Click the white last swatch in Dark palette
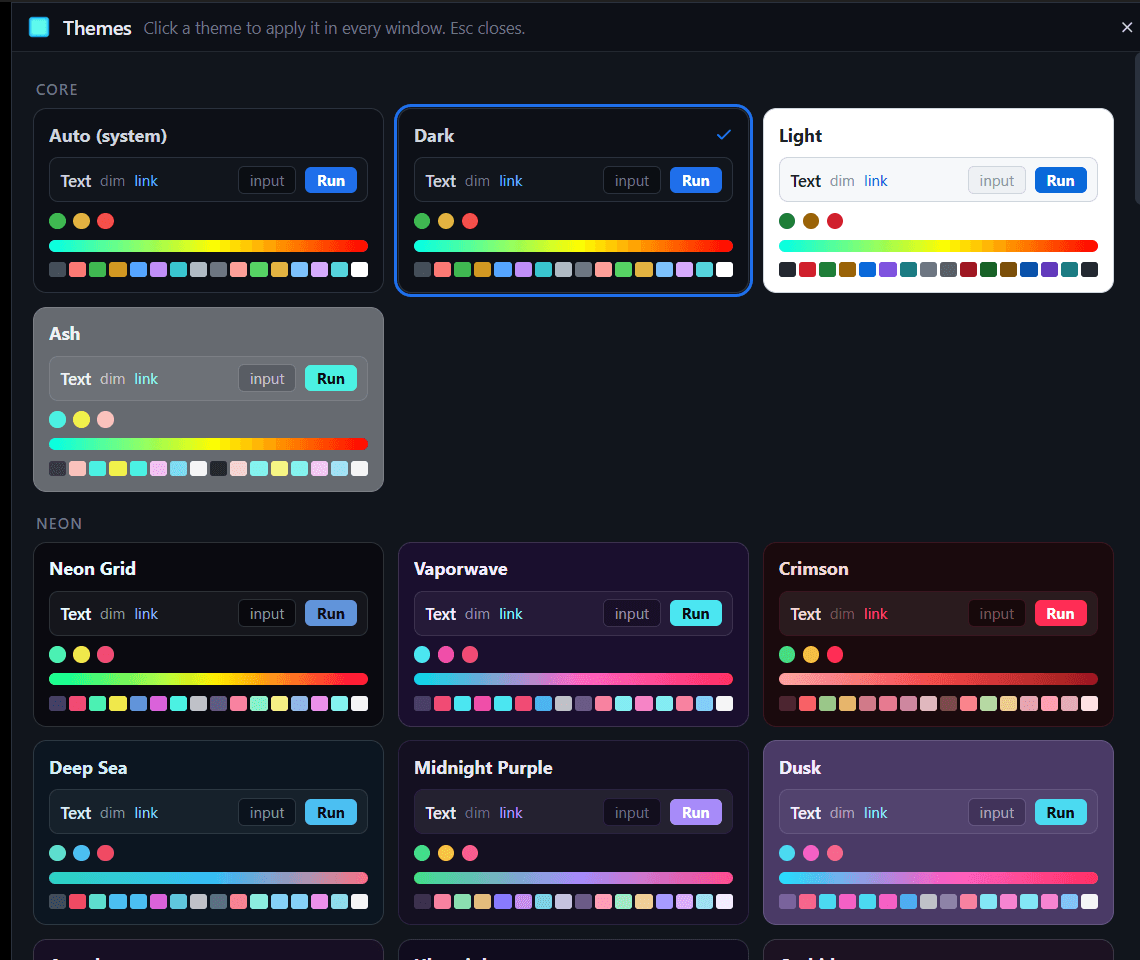The image size is (1140, 960). [724, 270]
